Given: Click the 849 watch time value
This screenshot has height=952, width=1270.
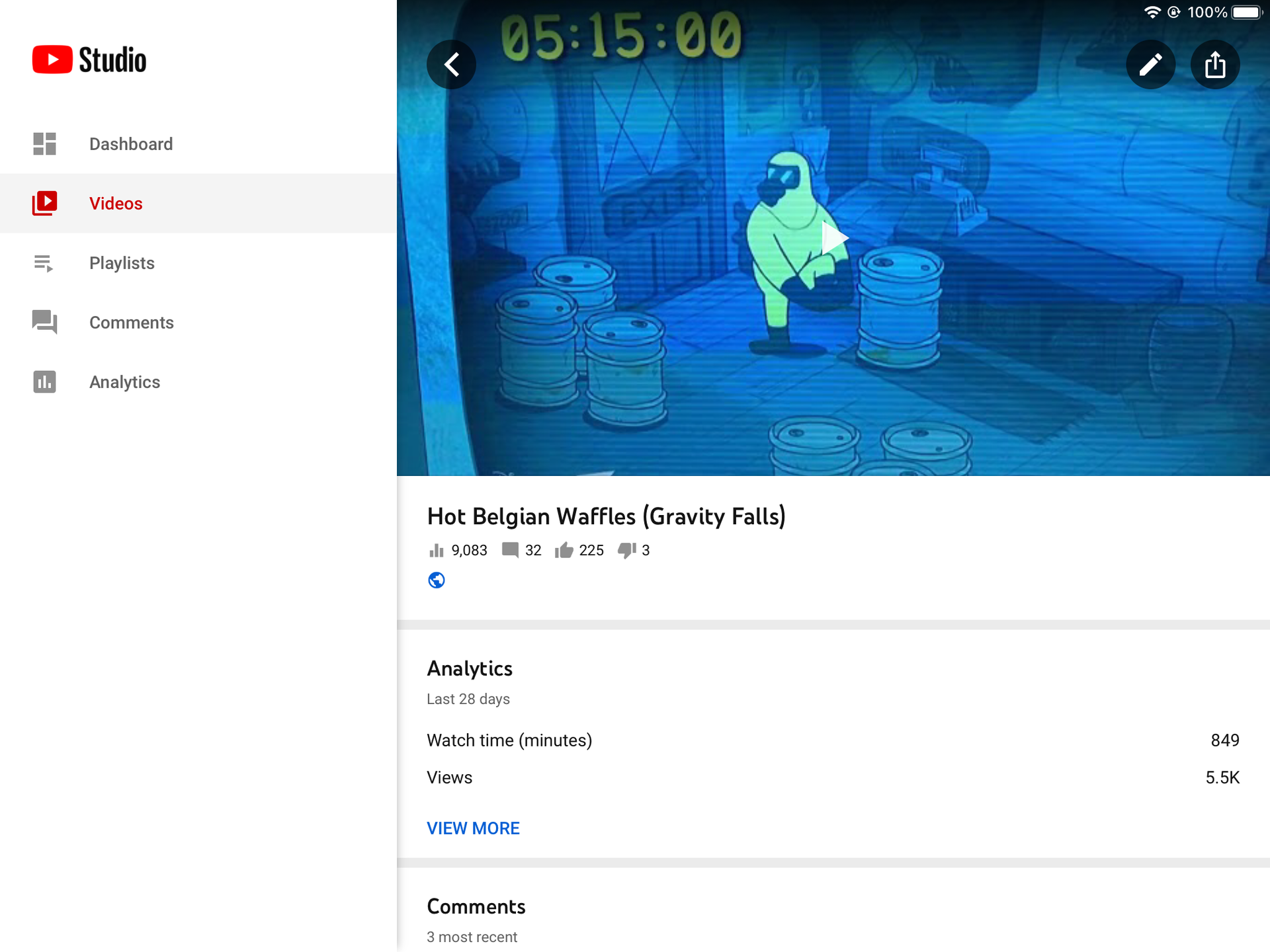Looking at the screenshot, I should tap(1225, 740).
